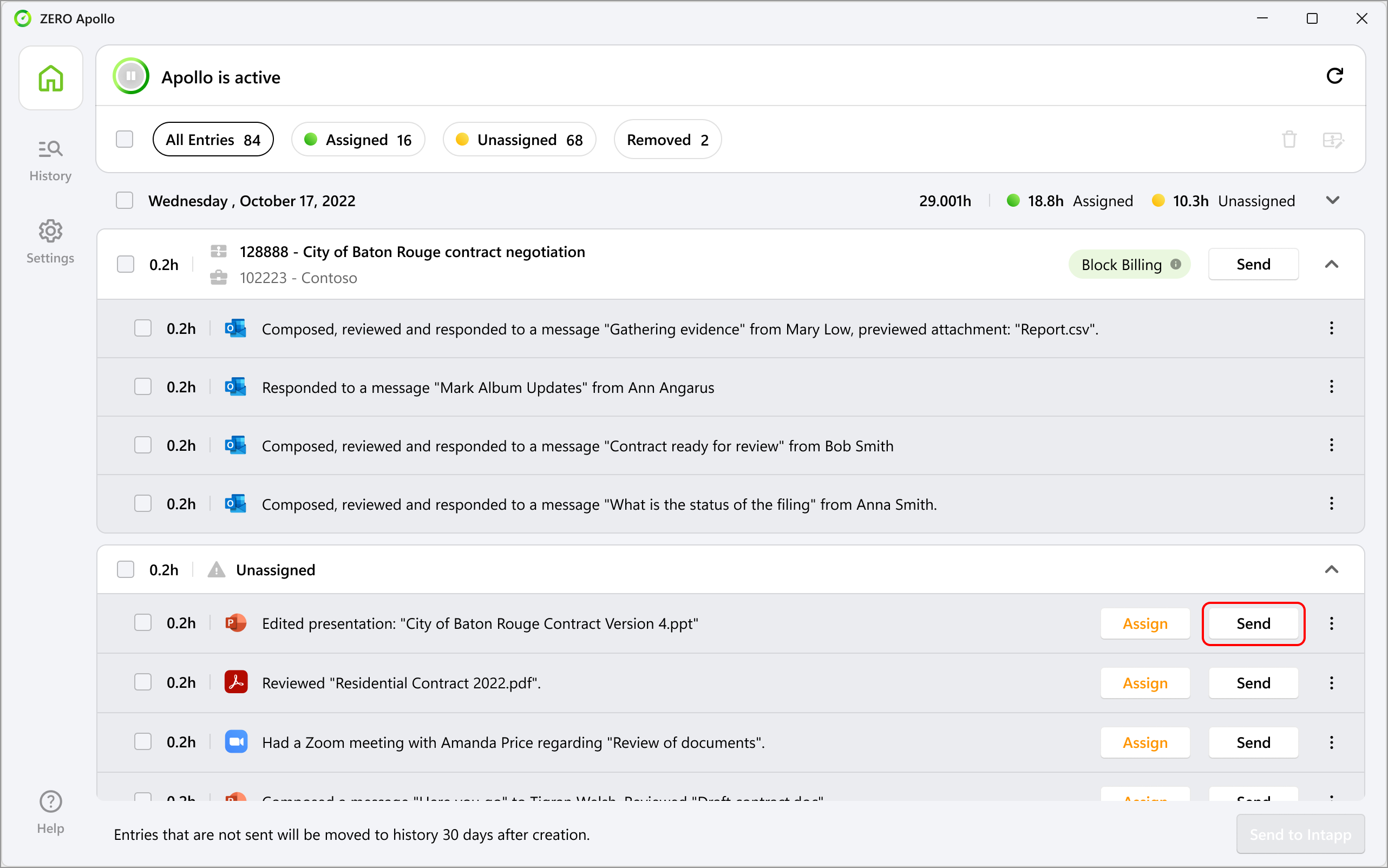Show only Removed entries
Screen dimensions: 1388x868
tap(667, 139)
